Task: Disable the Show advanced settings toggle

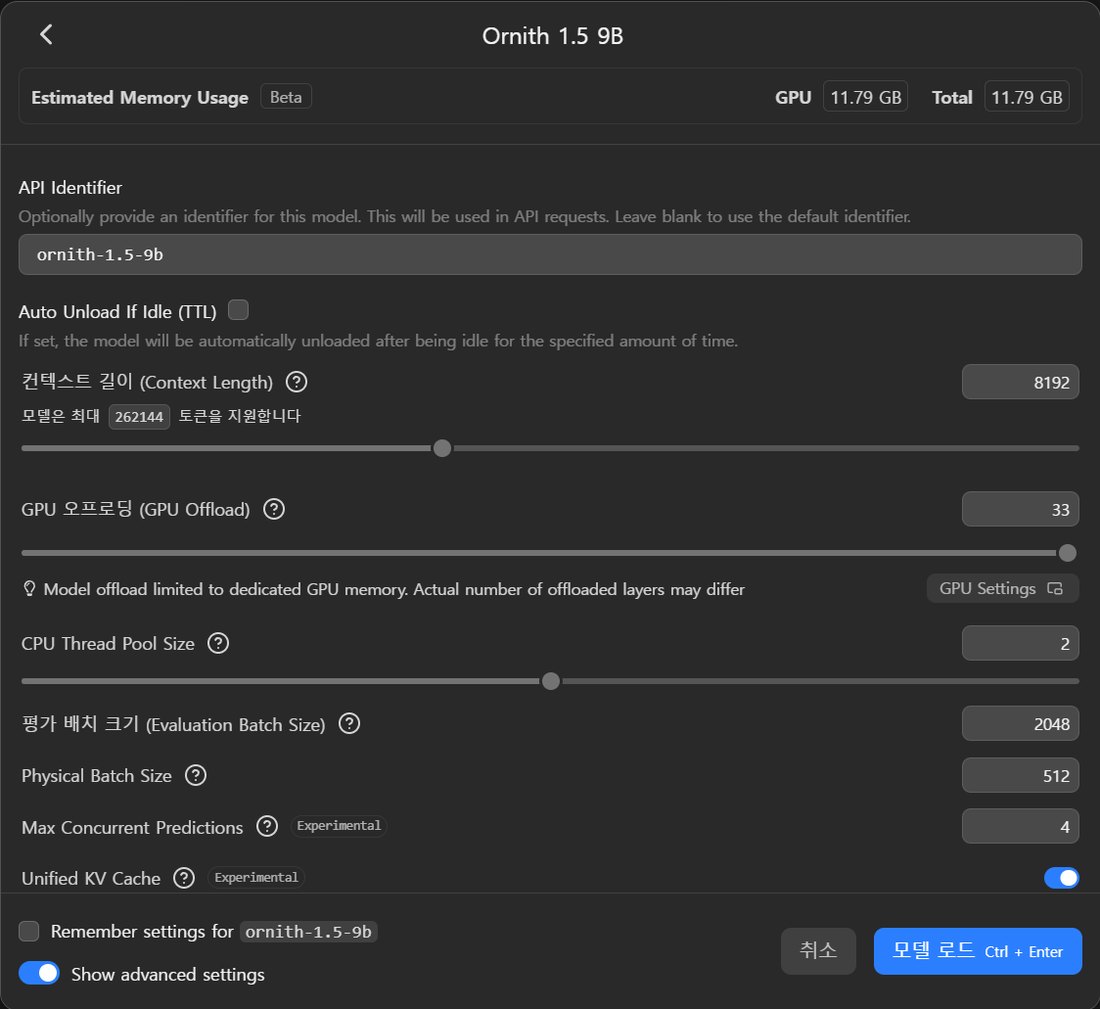Action: [39, 973]
